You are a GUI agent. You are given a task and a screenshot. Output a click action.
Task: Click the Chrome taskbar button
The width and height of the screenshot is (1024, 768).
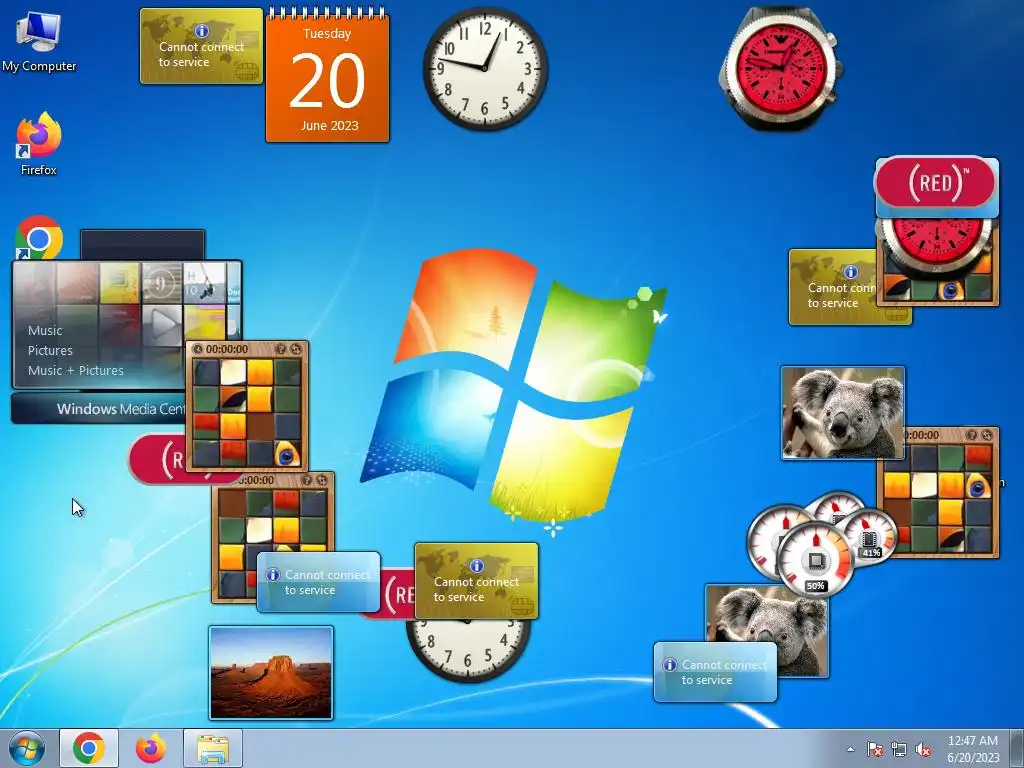89,748
